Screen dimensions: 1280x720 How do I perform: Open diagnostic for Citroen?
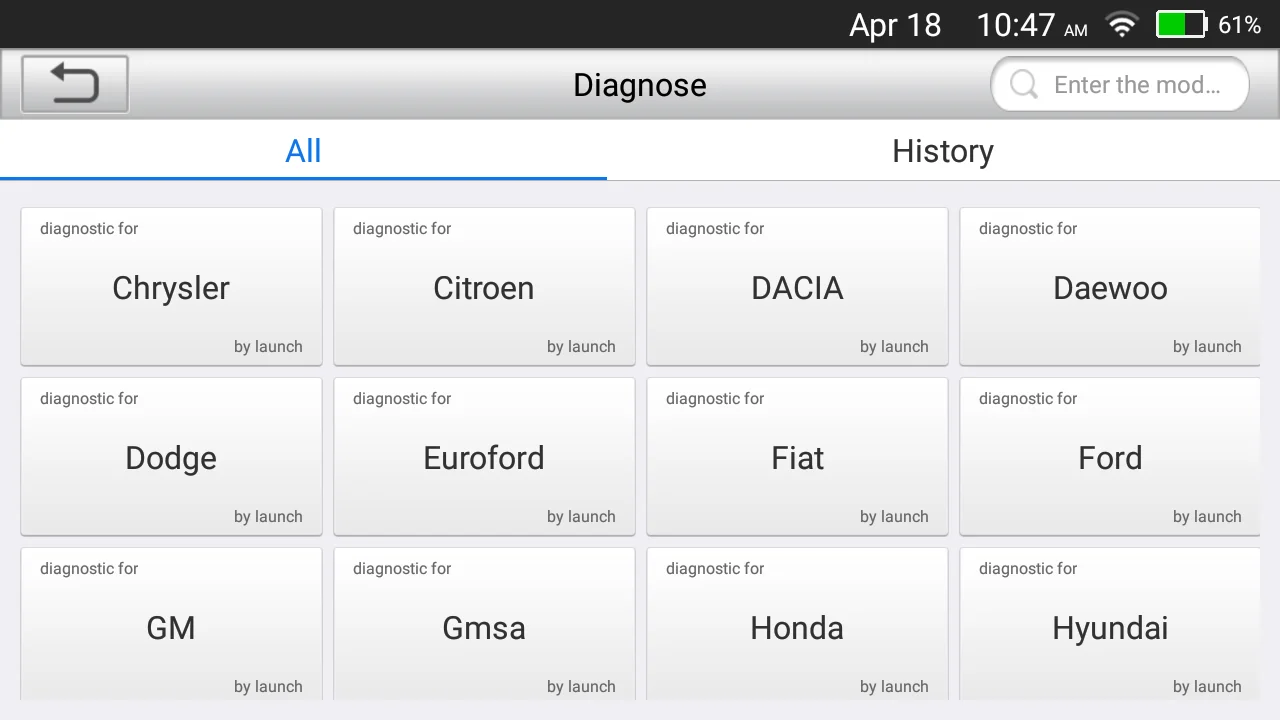484,287
